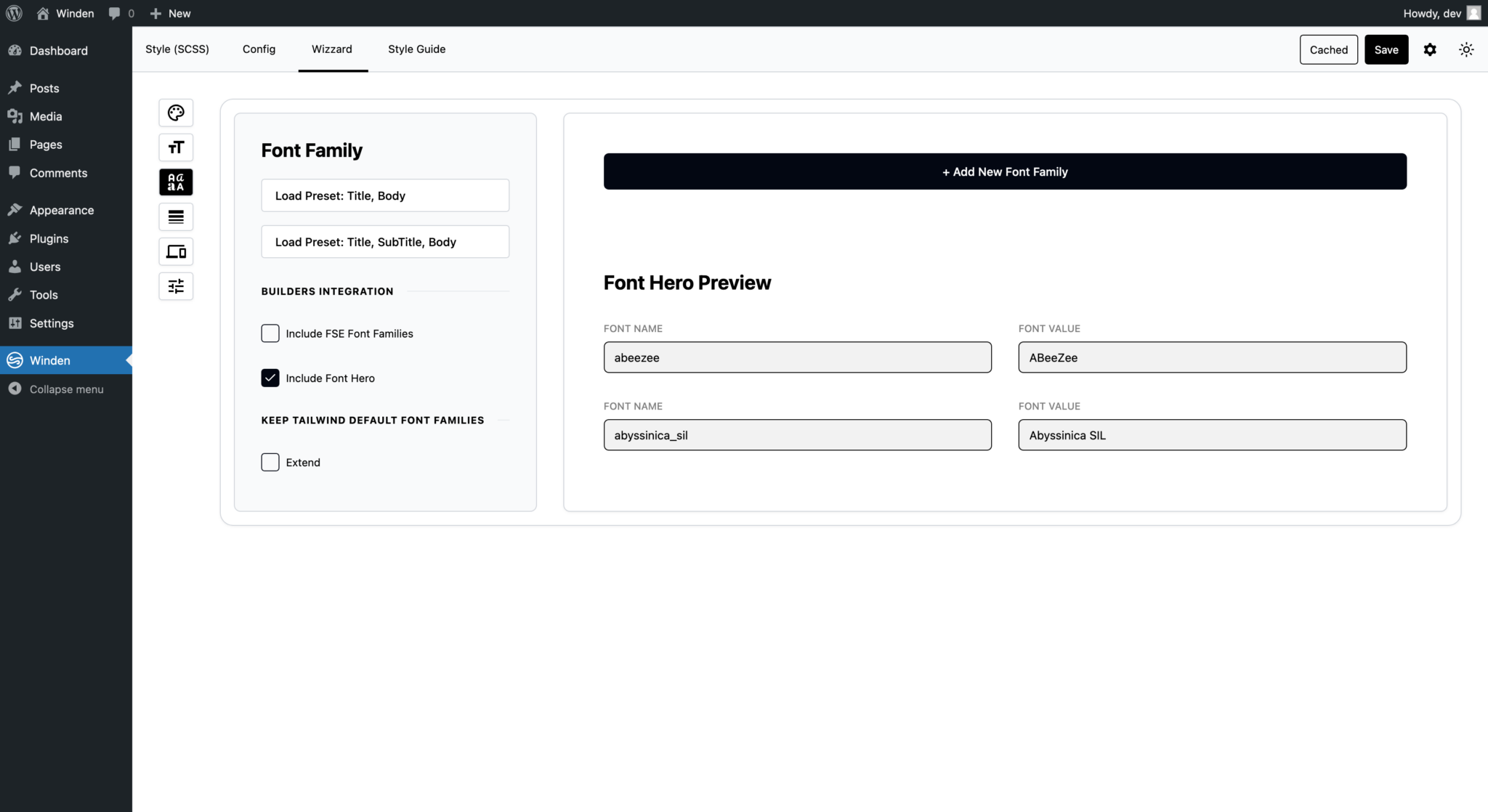Click the Font Family panel heading
Image resolution: width=1488 pixels, height=812 pixels.
coord(312,150)
